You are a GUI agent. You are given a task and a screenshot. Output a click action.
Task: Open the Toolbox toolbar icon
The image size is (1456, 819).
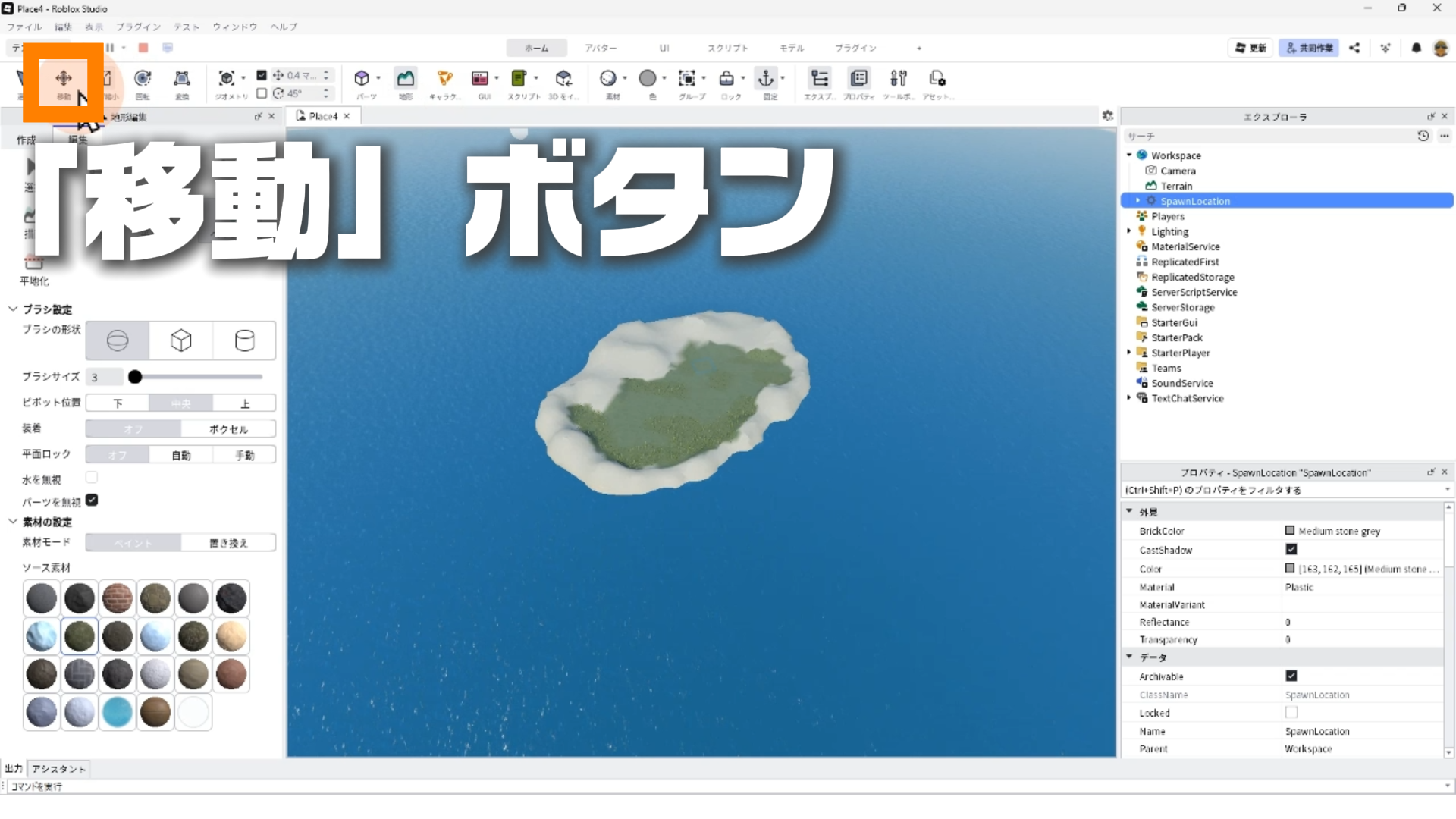click(x=899, y=79)
